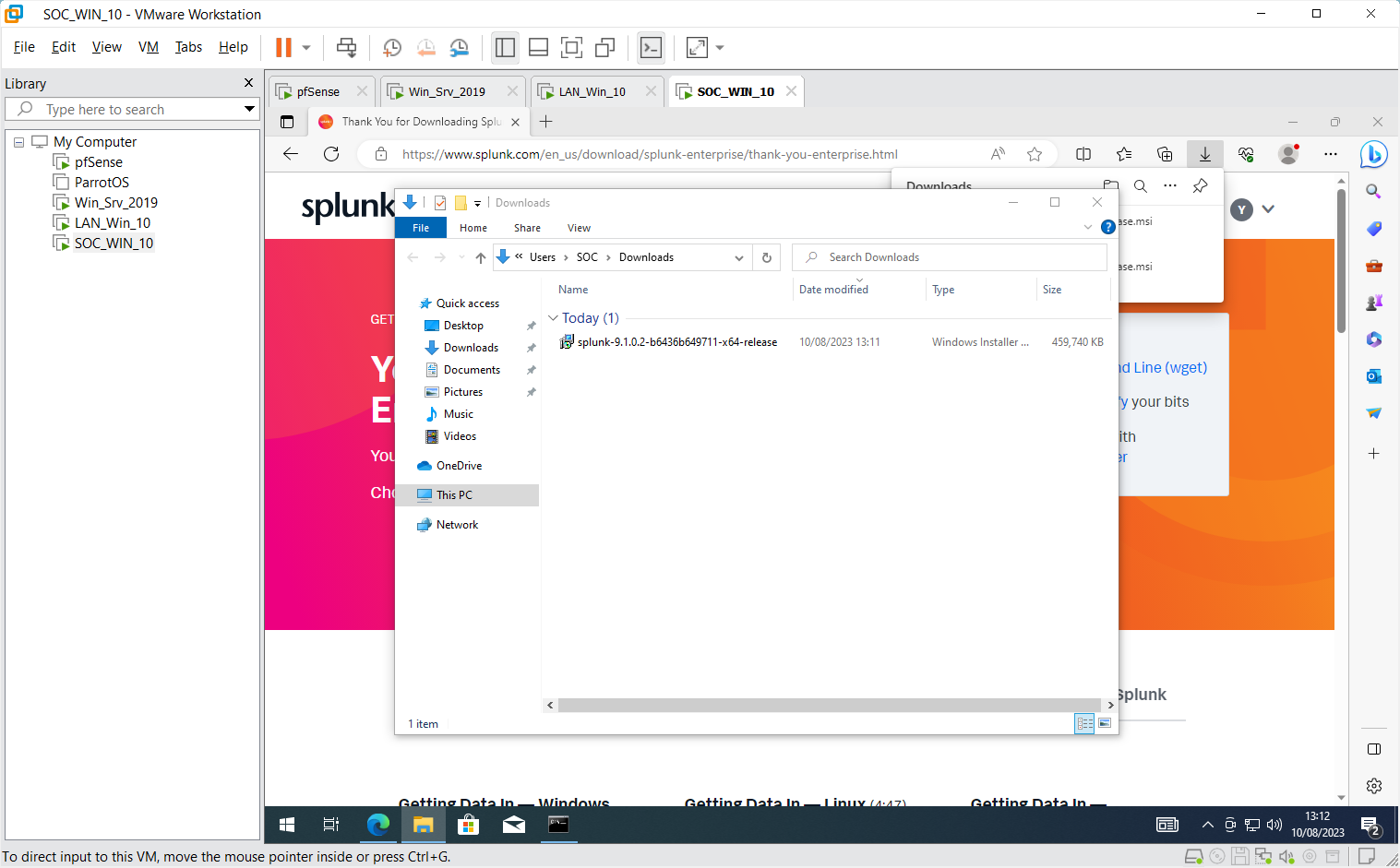Go up one folder level in Explorer
The width and height of the screenshot is (1400, 868).
481,257
